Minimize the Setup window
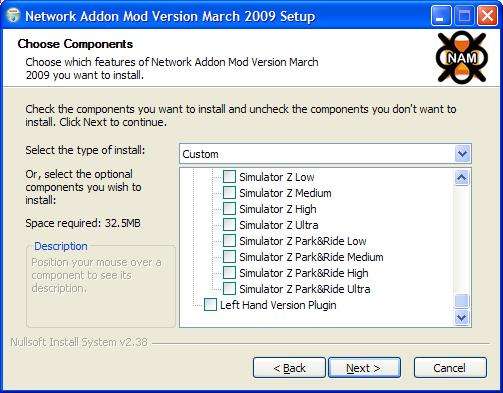The width and height of the screenshot is (503, 393). point(440,16)
